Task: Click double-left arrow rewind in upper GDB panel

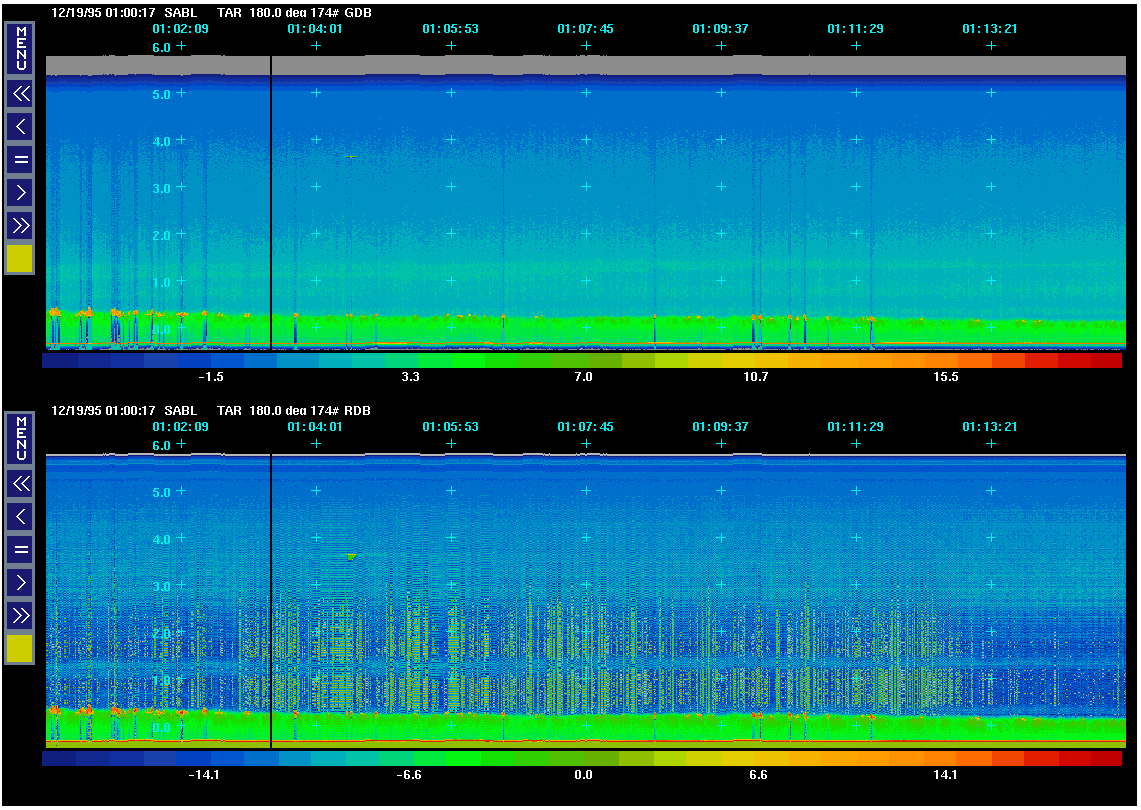Action: (x=20, y=94)
